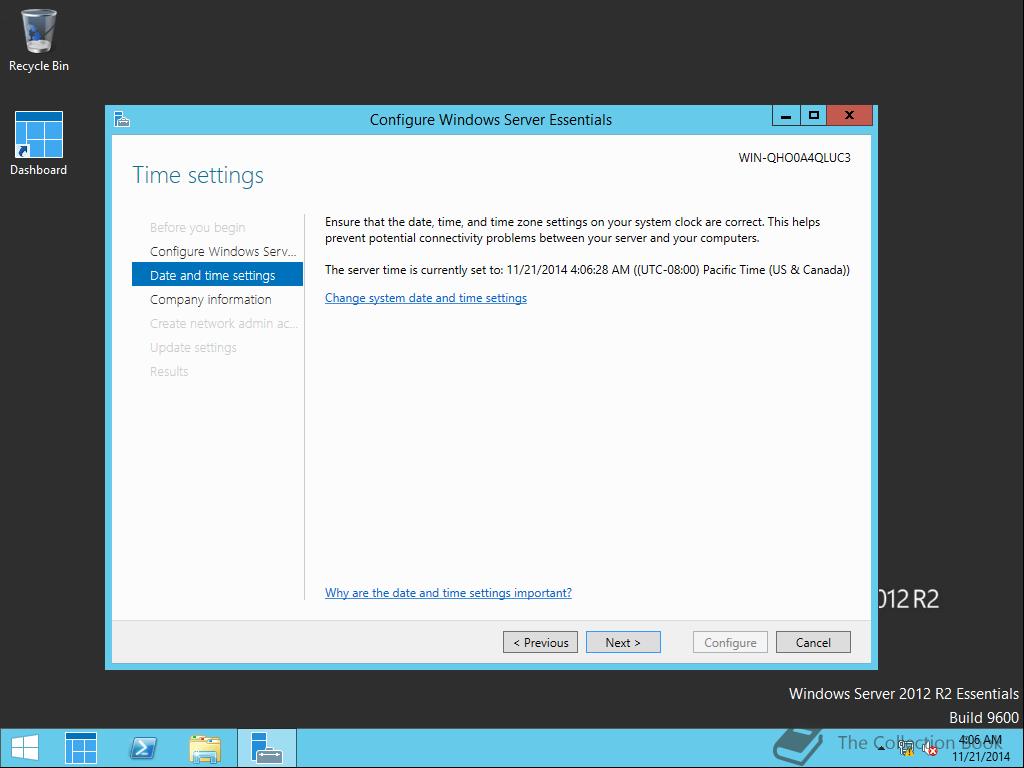1024x768 pixels.
Task: Close the Configure Windows Server Essentials window
Action: [x=849, y=116]
